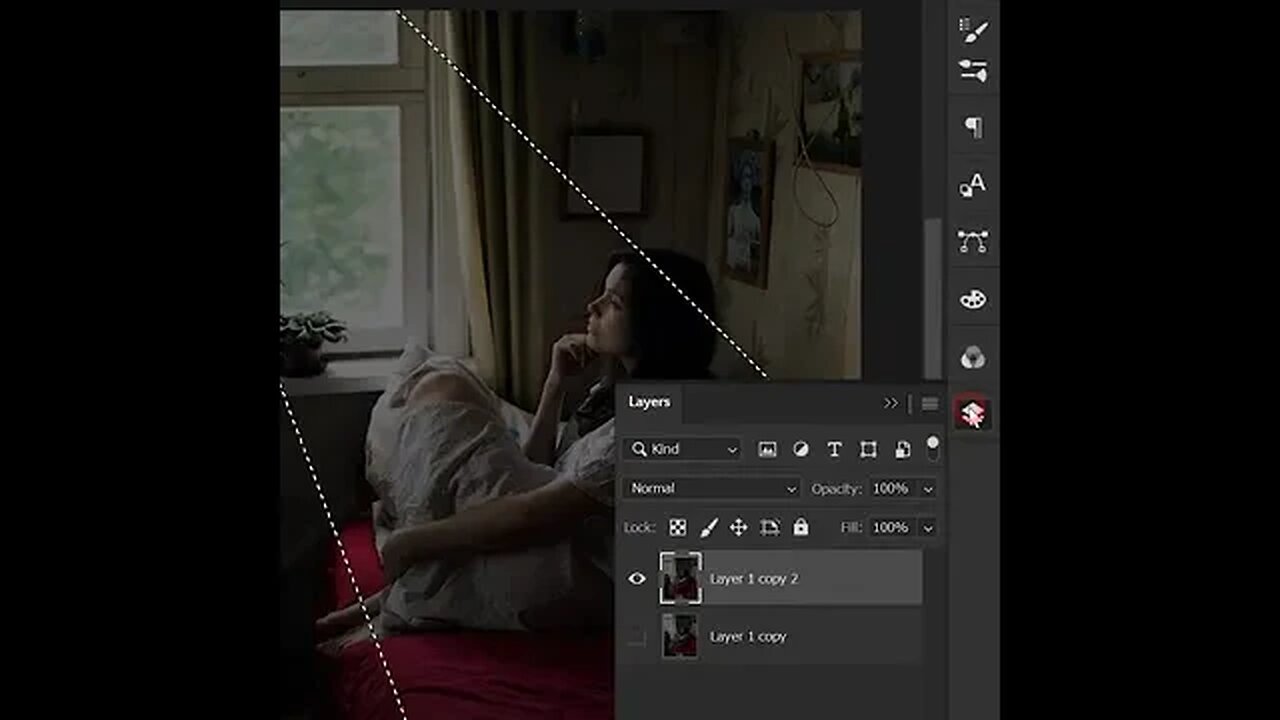
Task: Open the Character Styles panel icon
Action: pyautogui.click(x=973, y=184)
